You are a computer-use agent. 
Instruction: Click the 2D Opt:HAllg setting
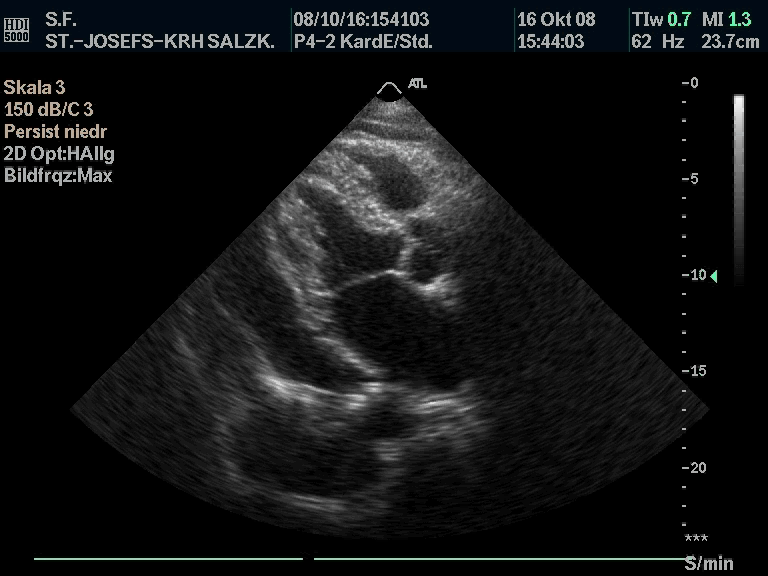[59, 154]
